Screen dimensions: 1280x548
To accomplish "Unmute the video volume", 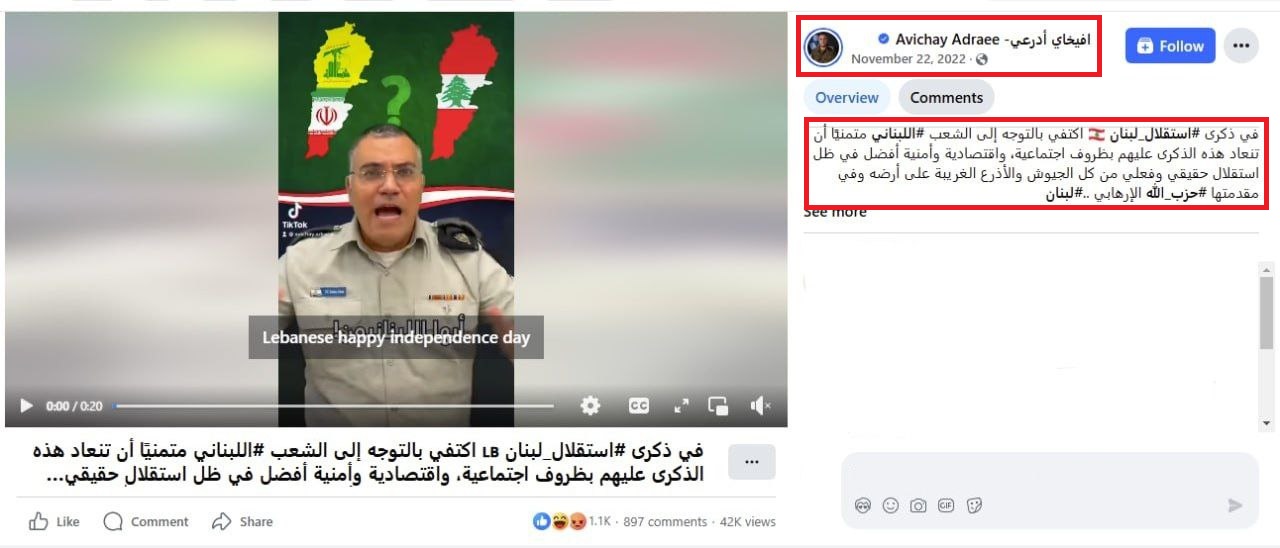I will click(x=760, y=406).
